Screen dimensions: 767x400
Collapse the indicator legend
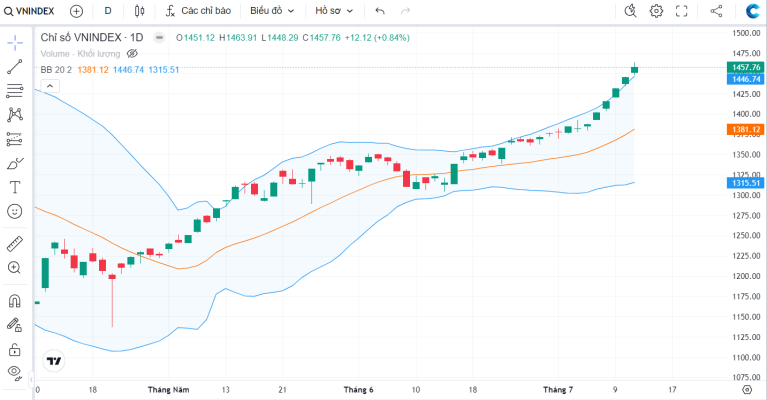50,86
